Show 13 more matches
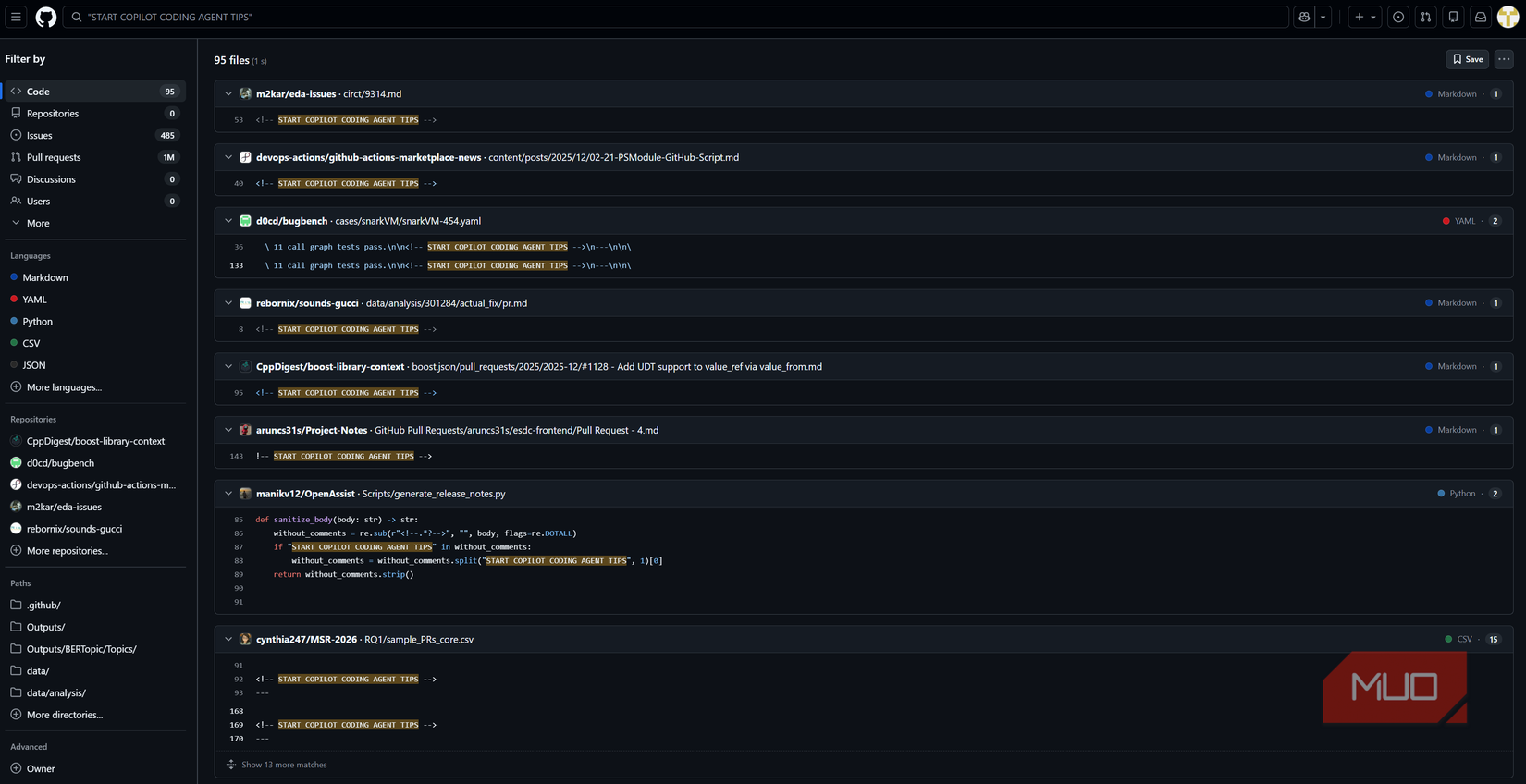 click(x=284, y=765)
